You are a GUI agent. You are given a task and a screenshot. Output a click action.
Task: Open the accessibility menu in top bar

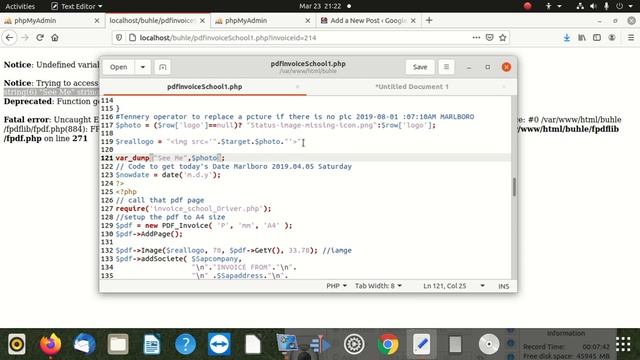click(x=553, y=6)
